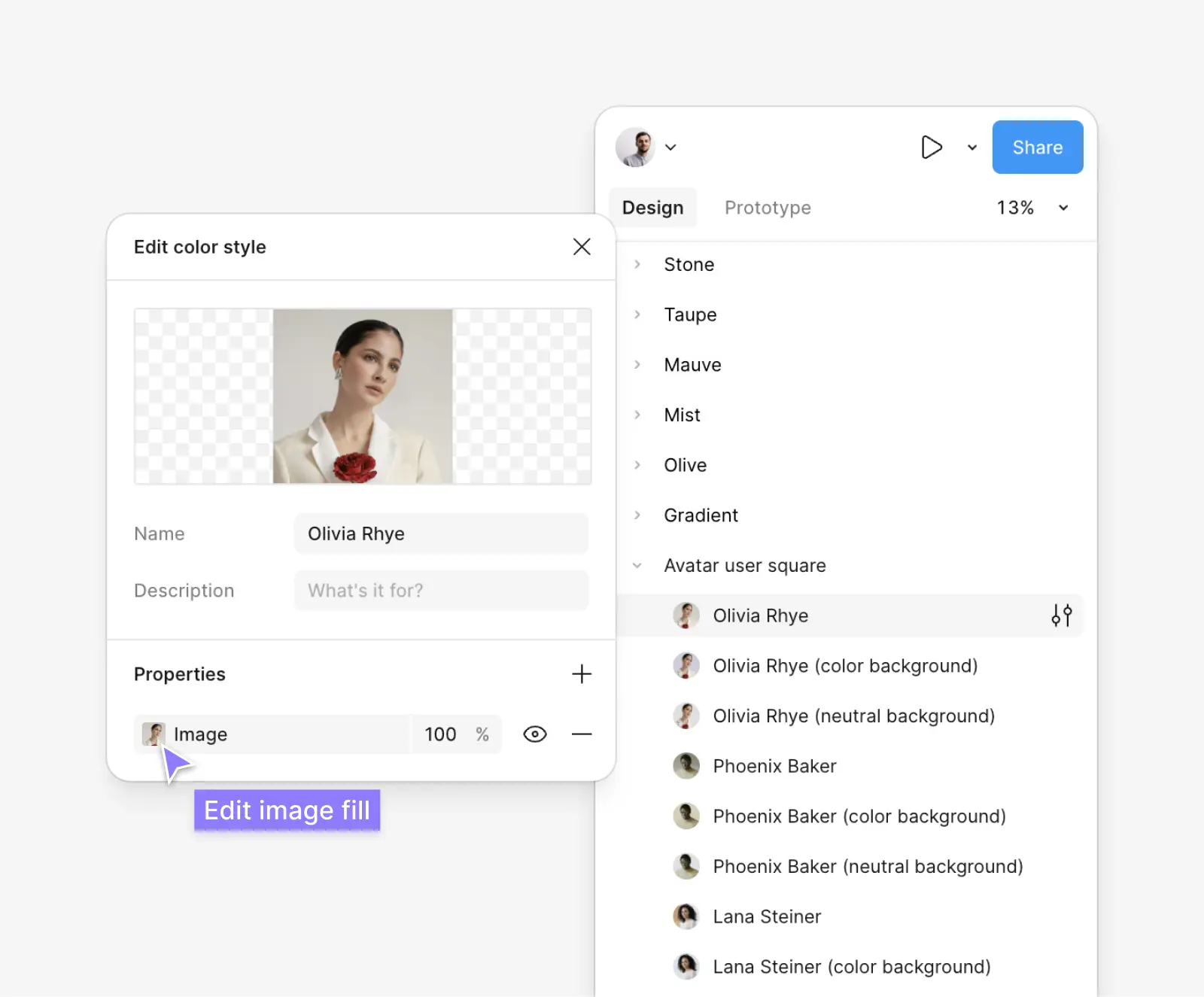Click the Description field placeholder What's it for?

point(440,591)
